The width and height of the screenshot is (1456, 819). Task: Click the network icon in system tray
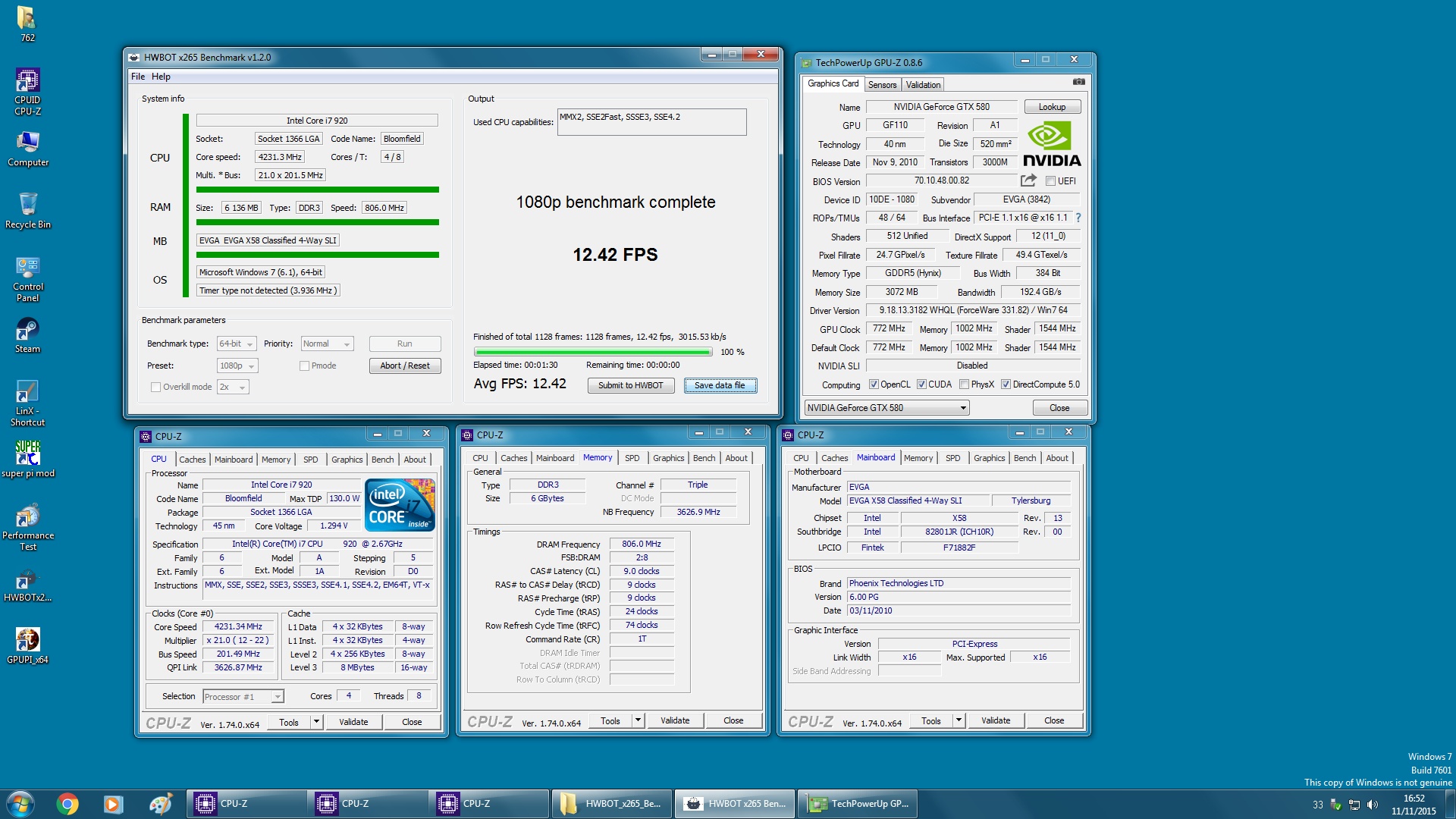pos(1354,805)
